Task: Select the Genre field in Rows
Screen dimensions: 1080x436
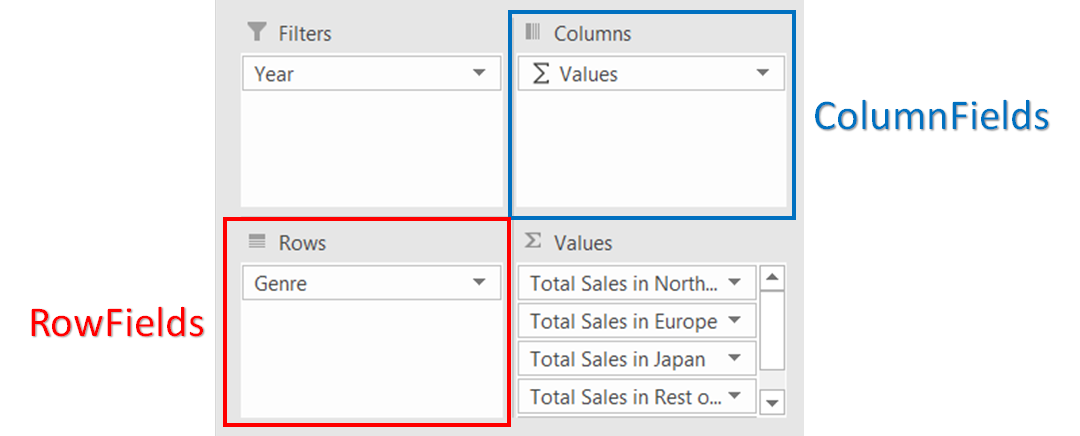Action: pyautogui.click(x=350, y=283)
